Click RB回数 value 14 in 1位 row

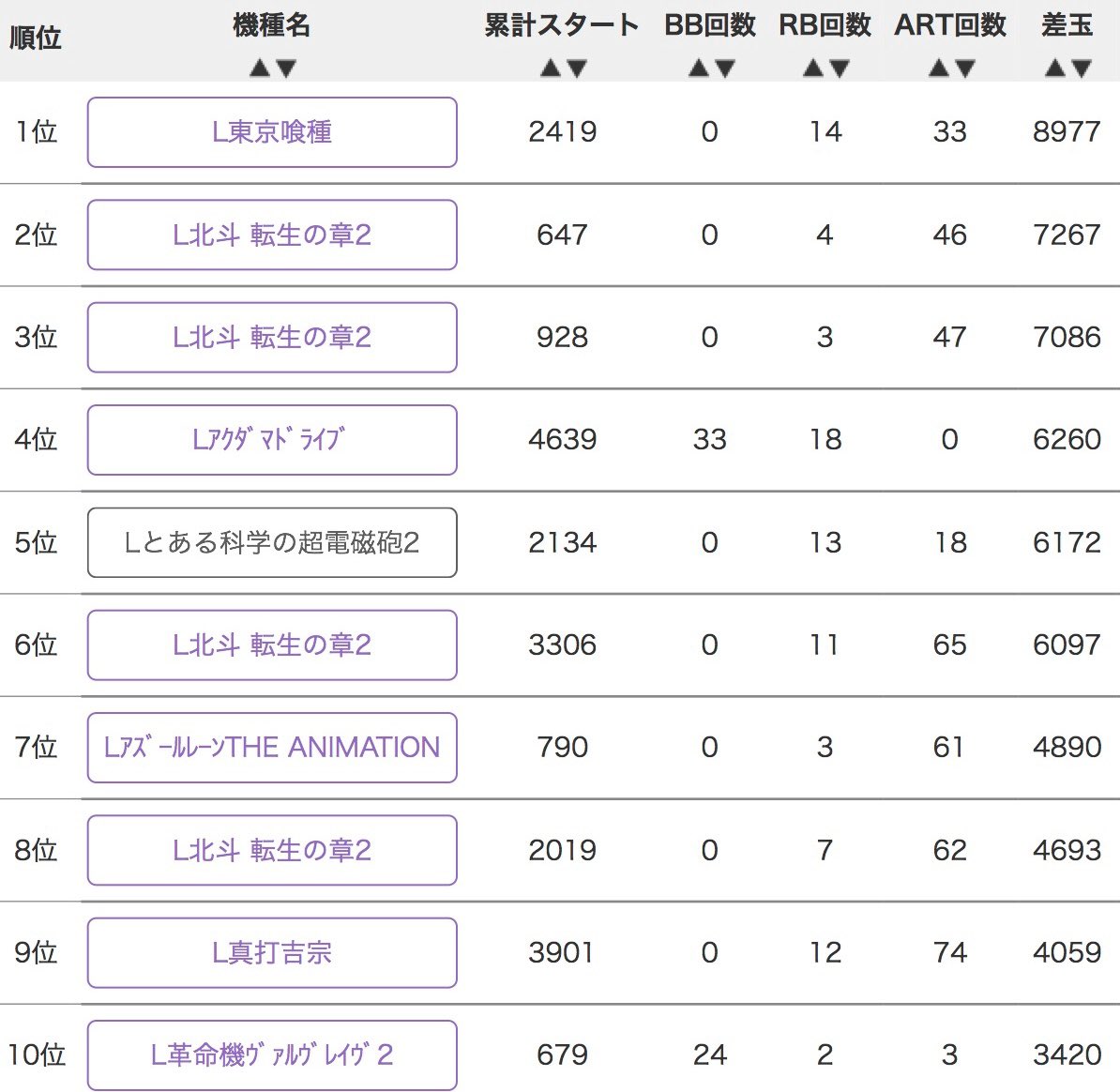click(x=825, y=132)
